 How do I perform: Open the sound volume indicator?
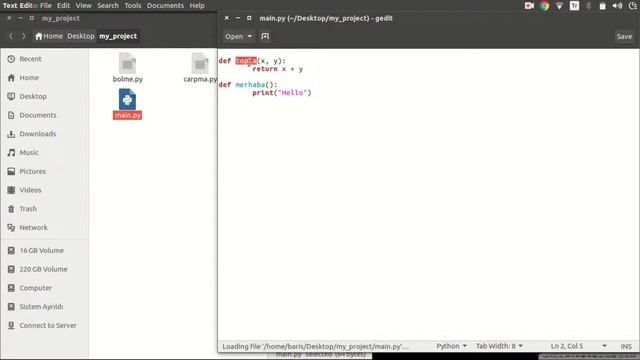click(x=617, y=6)
